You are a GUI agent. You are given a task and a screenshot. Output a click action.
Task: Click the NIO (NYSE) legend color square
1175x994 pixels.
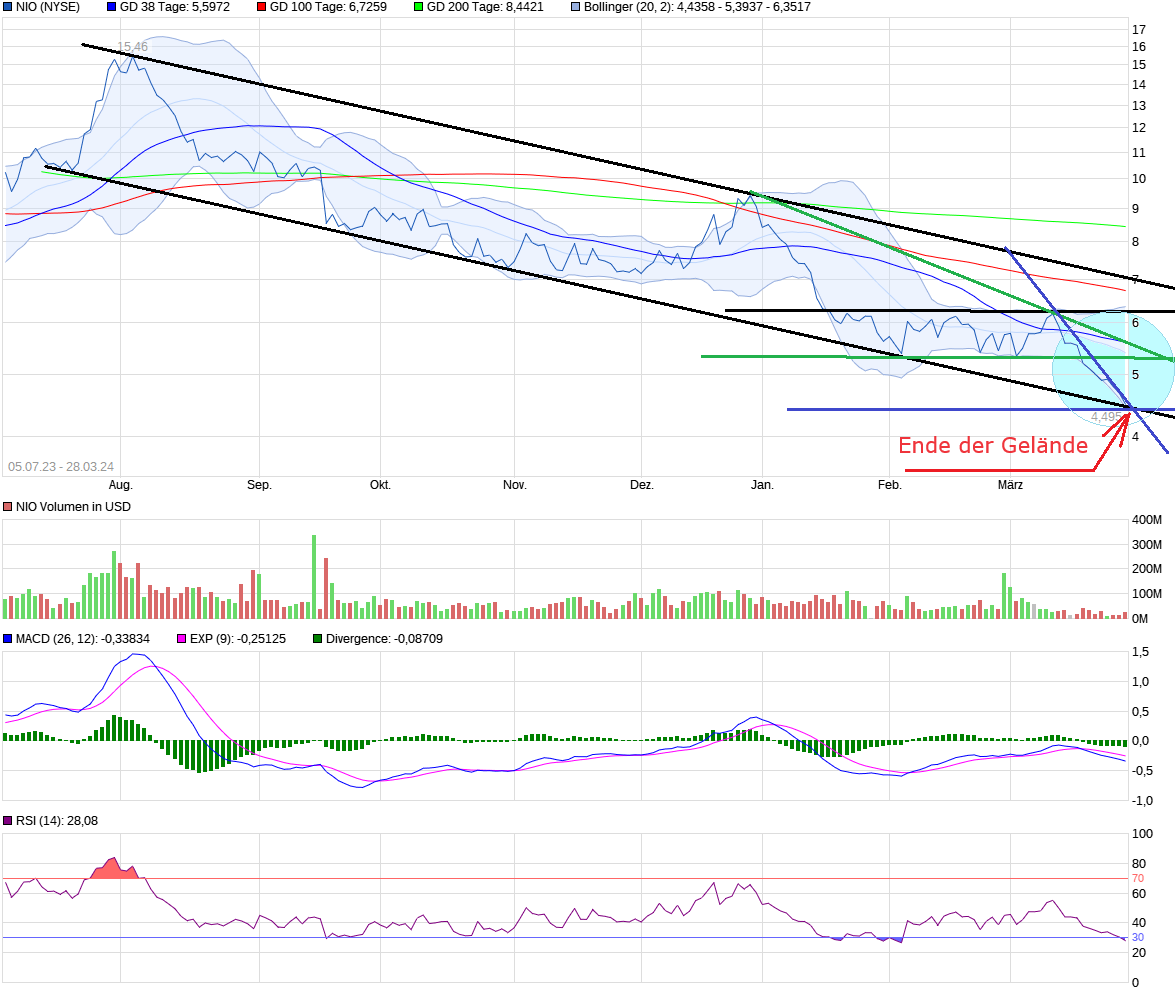8,7
